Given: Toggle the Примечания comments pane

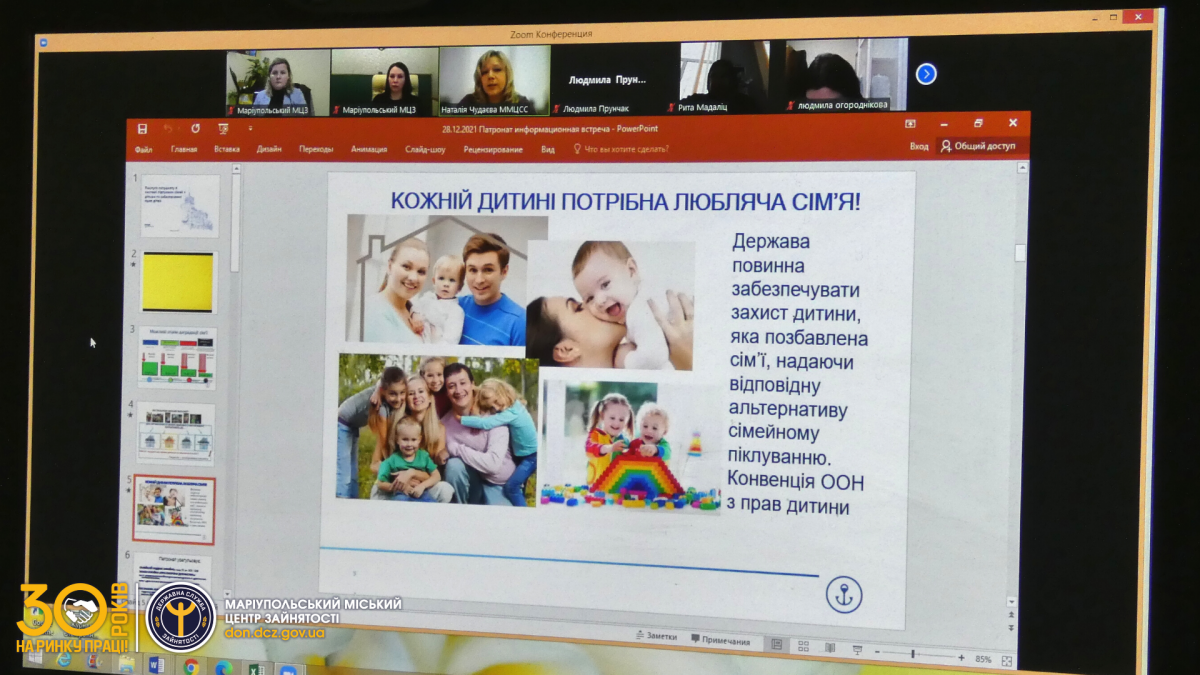Looking at the screenshot, I should pyautogui.click(x=720, y=640).
